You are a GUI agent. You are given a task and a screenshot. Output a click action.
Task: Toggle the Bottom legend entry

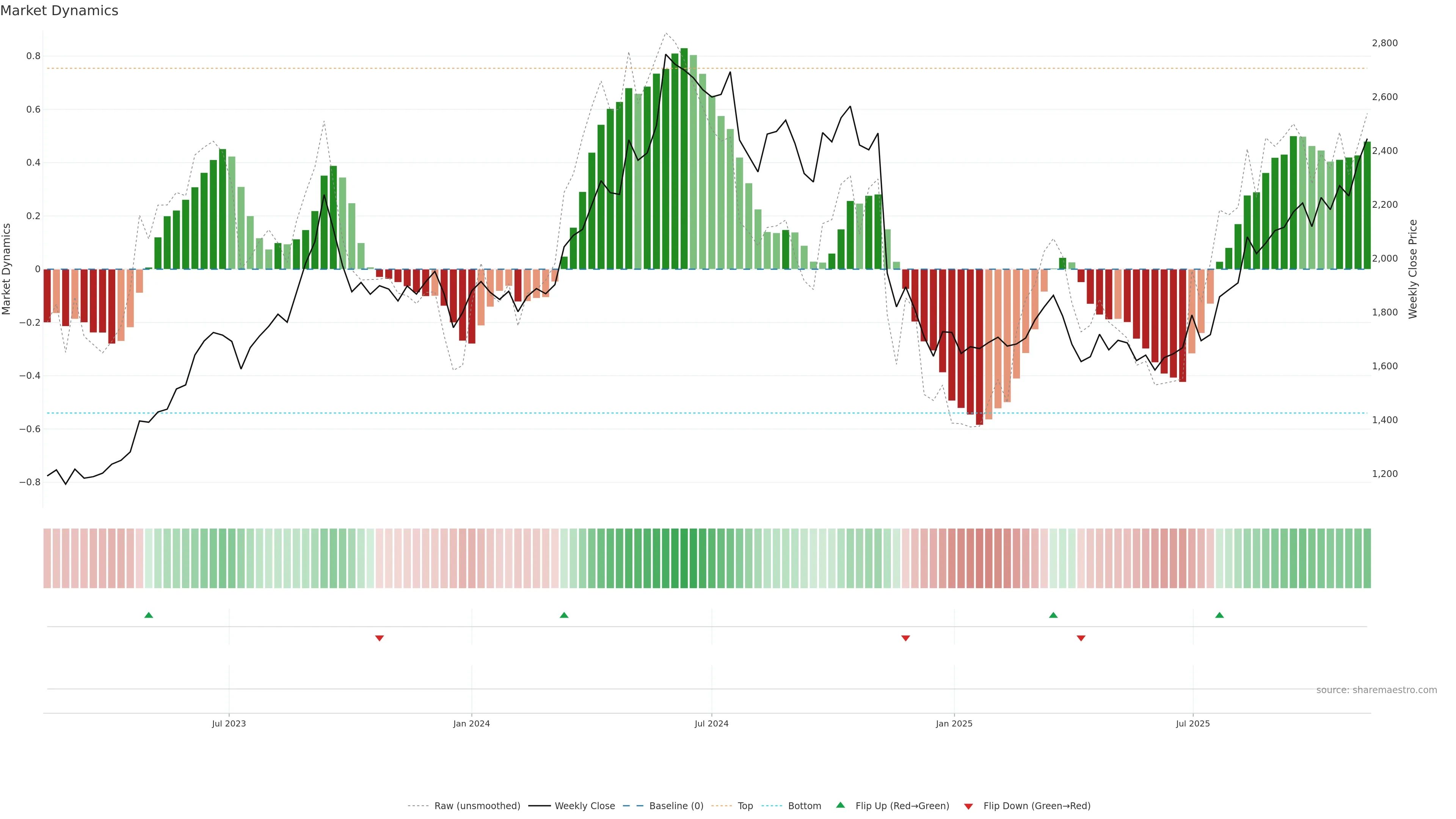[804, 806]
